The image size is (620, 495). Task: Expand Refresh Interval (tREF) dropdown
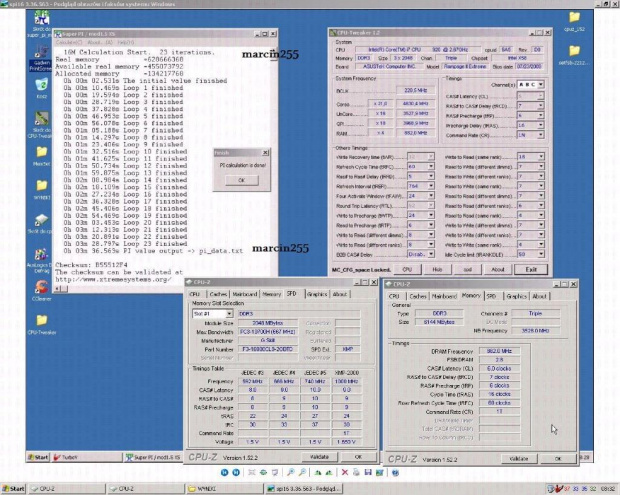431,186
